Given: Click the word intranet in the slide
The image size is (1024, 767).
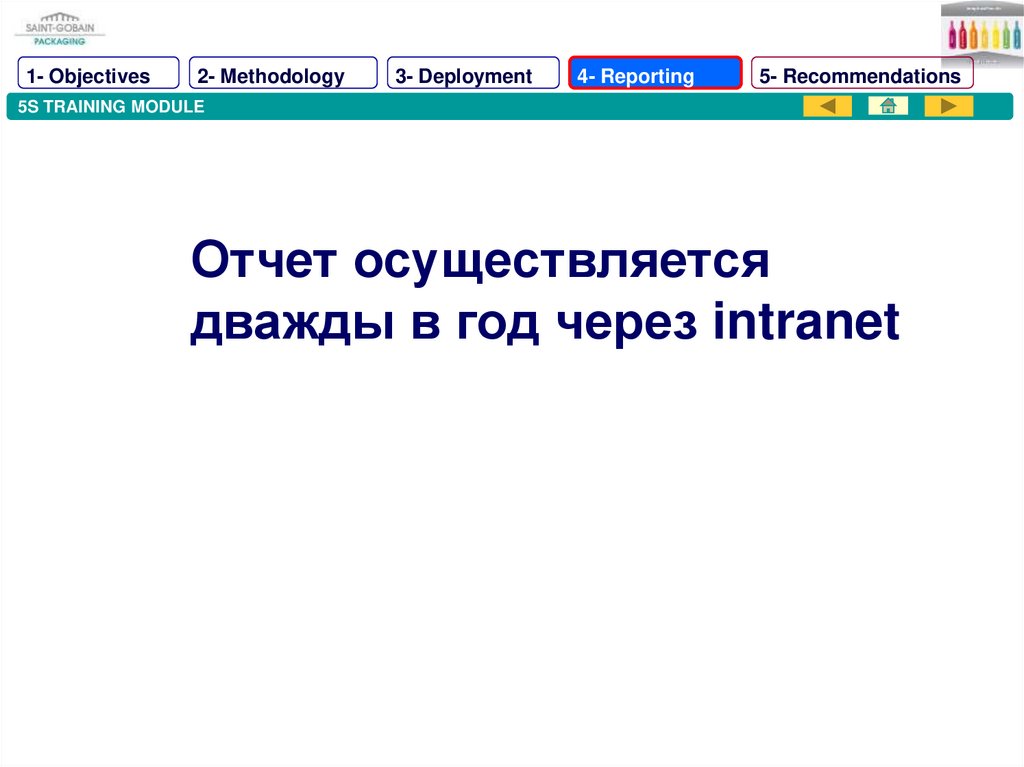Looking at the screenshot, I should click(x=806, y=322).
